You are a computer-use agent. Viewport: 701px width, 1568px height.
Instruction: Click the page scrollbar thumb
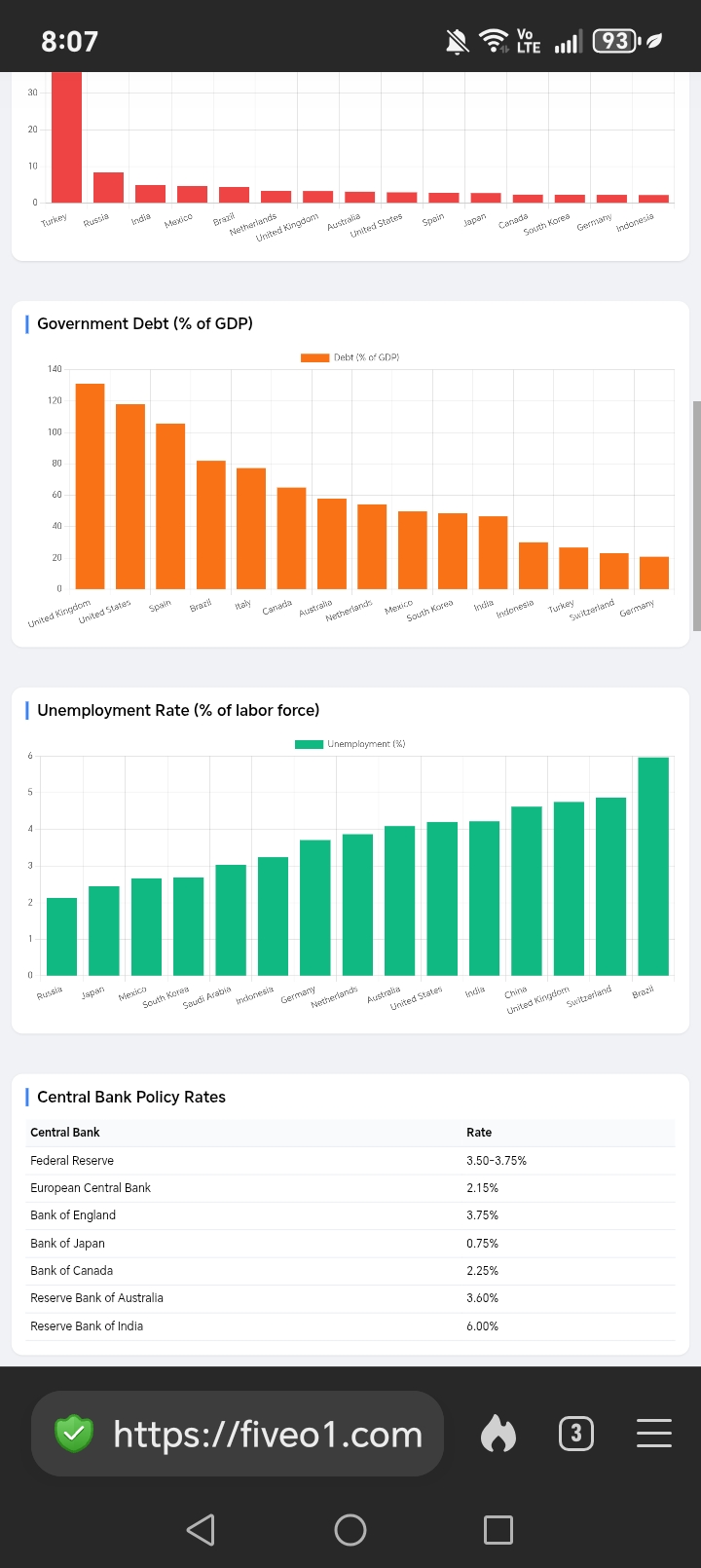[696, 516]
